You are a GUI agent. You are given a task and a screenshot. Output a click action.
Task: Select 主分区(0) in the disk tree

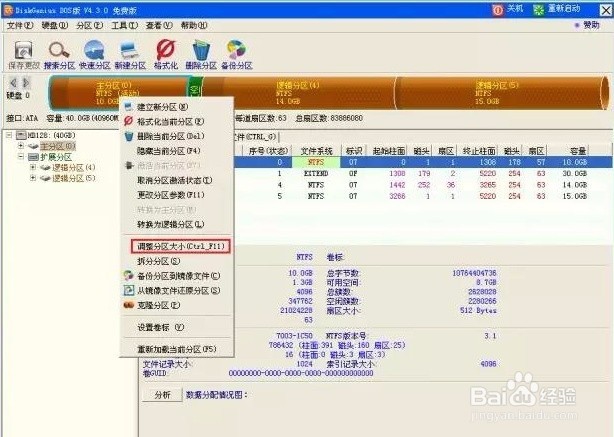pos(58,146)
